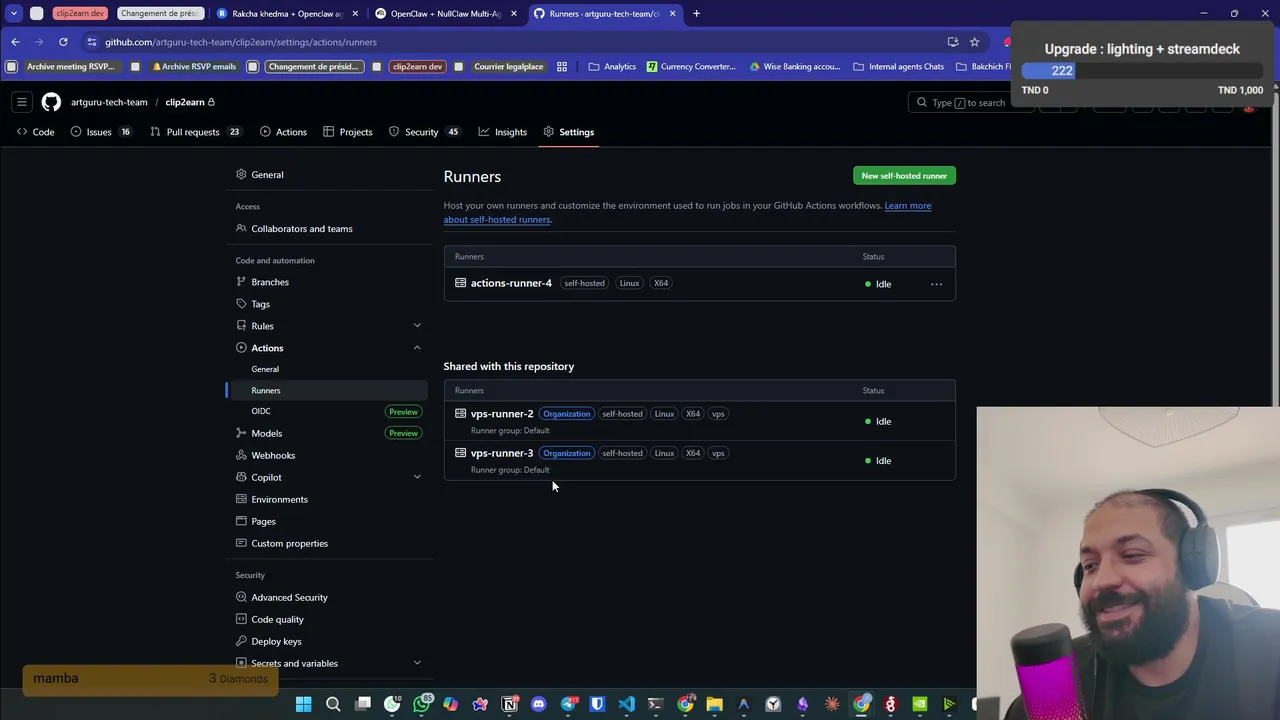Click New self-hosted runner button
The height and width of the screenshot is (720, 1280).
click(x=904, y=176)
